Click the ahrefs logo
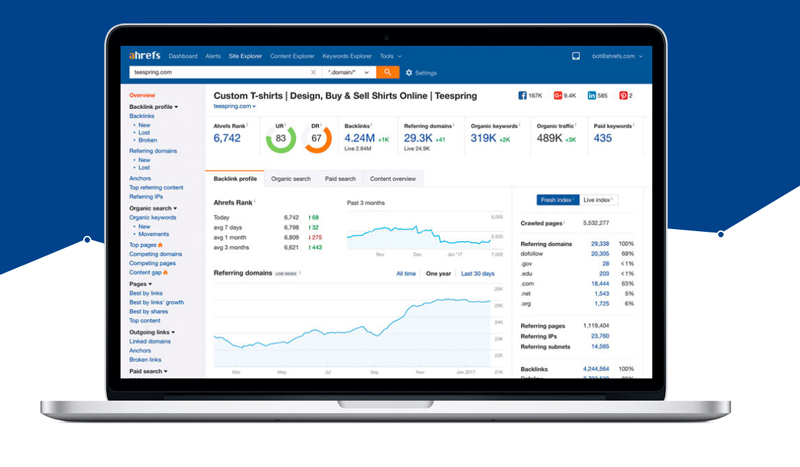Screen dimensions: 800x467 click(x=144, y=56)
